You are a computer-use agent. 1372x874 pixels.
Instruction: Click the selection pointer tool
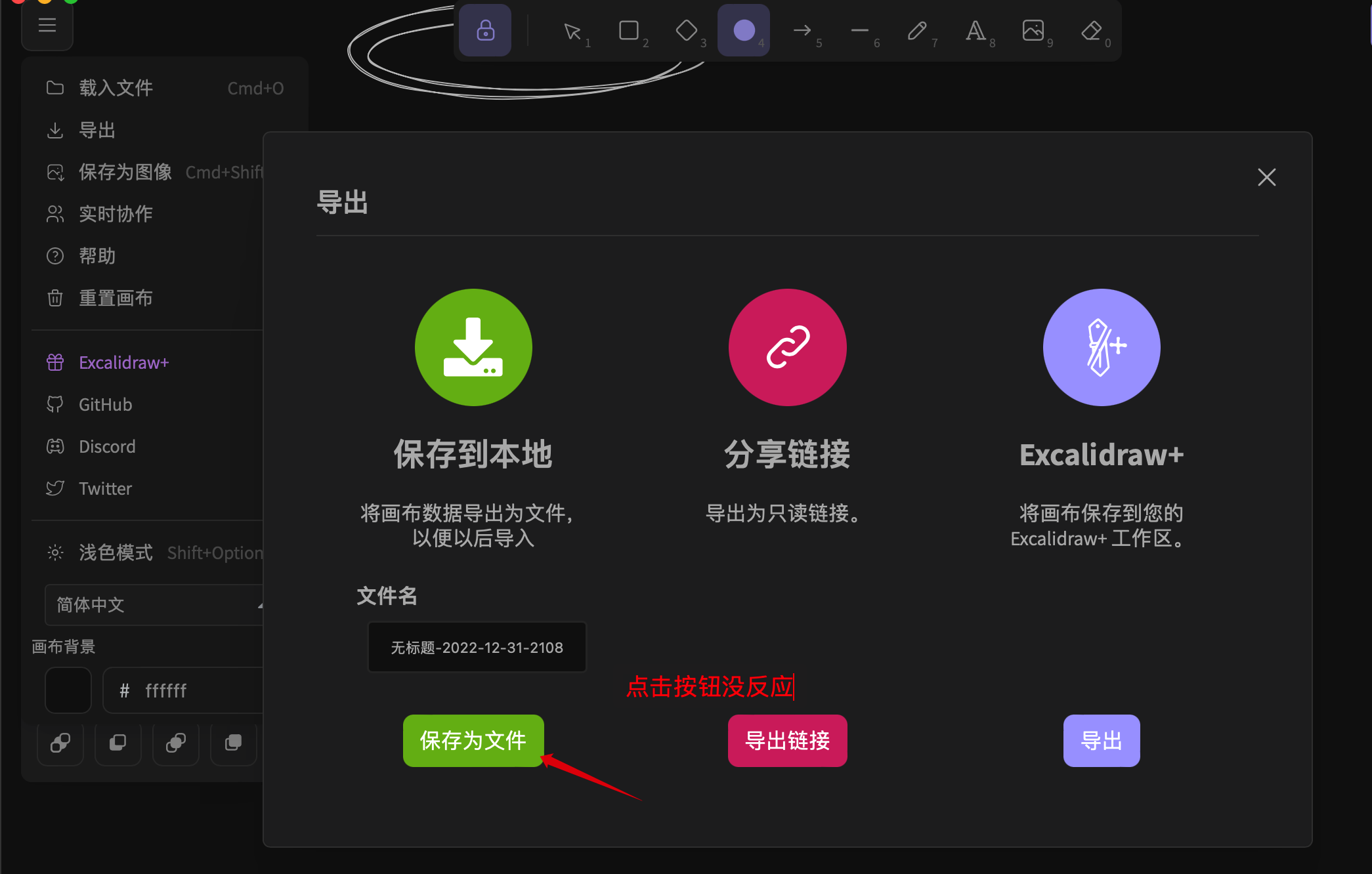572,31
